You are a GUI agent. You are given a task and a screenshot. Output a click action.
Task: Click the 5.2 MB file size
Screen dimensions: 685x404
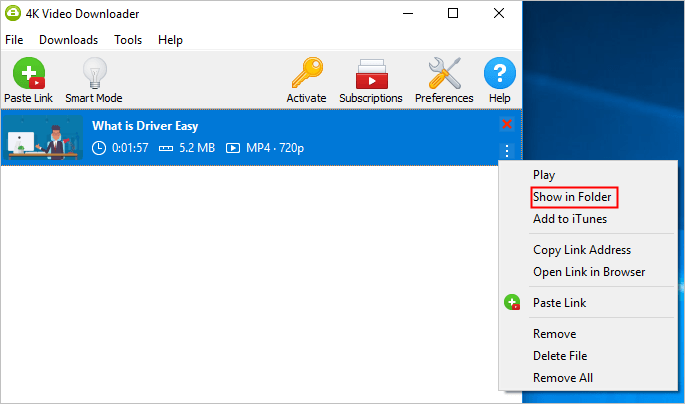tap(197, 148)
